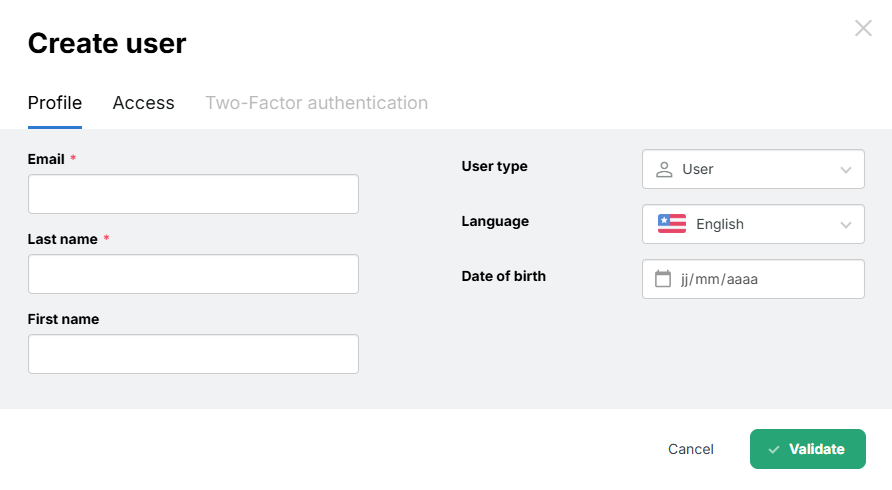Click the jj/mm/aaaa date placeholder
The image size is (892, 490).
[x=719, y=279]
